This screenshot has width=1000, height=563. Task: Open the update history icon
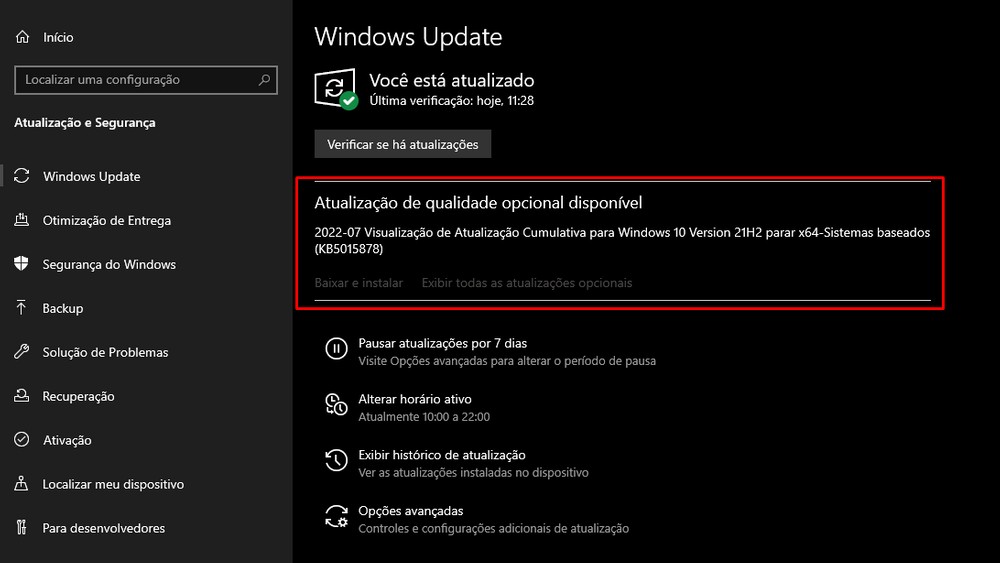(x=336, y=460)
